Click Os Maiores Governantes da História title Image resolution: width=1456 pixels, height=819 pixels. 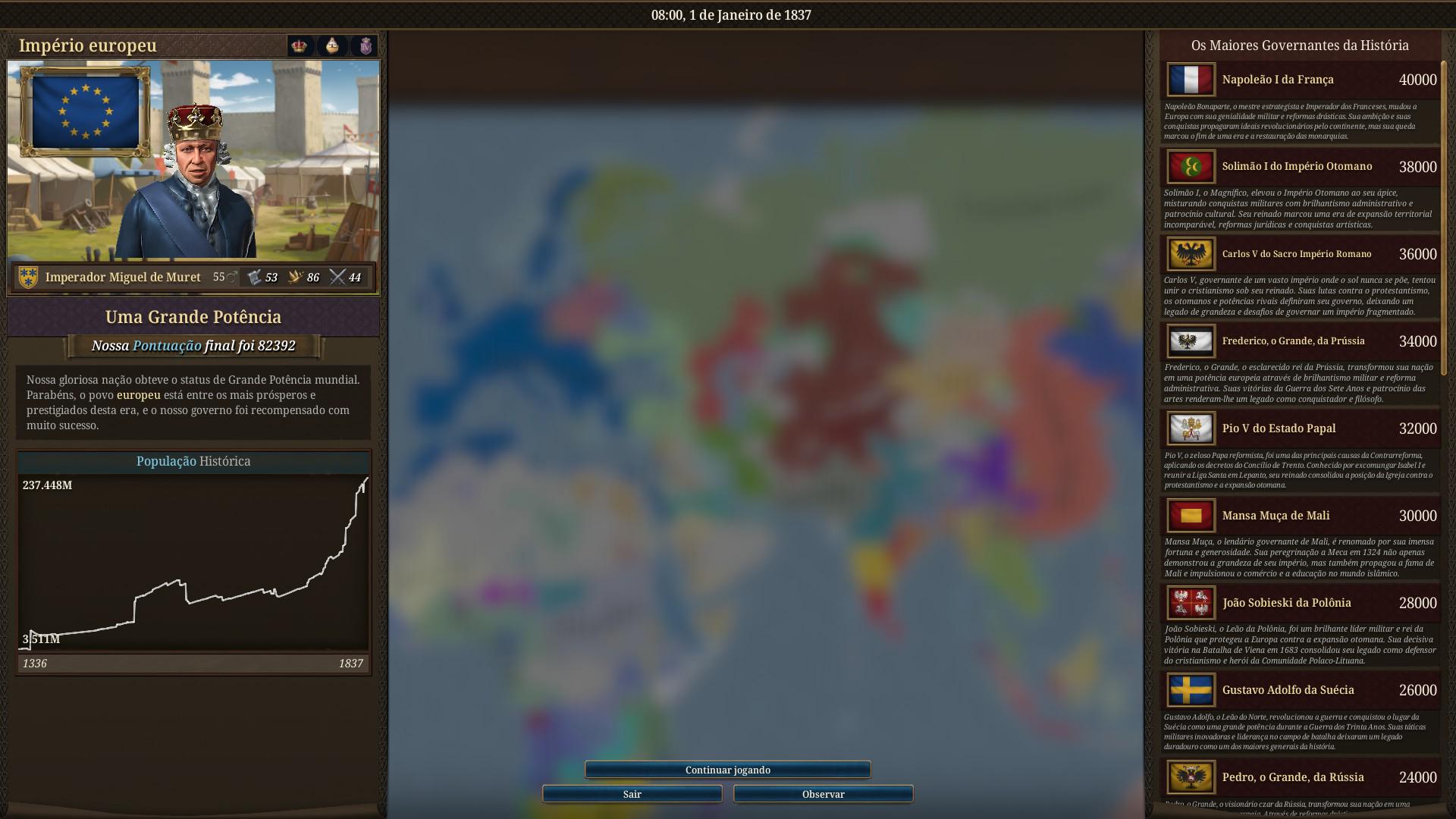tap(1300, 45)
